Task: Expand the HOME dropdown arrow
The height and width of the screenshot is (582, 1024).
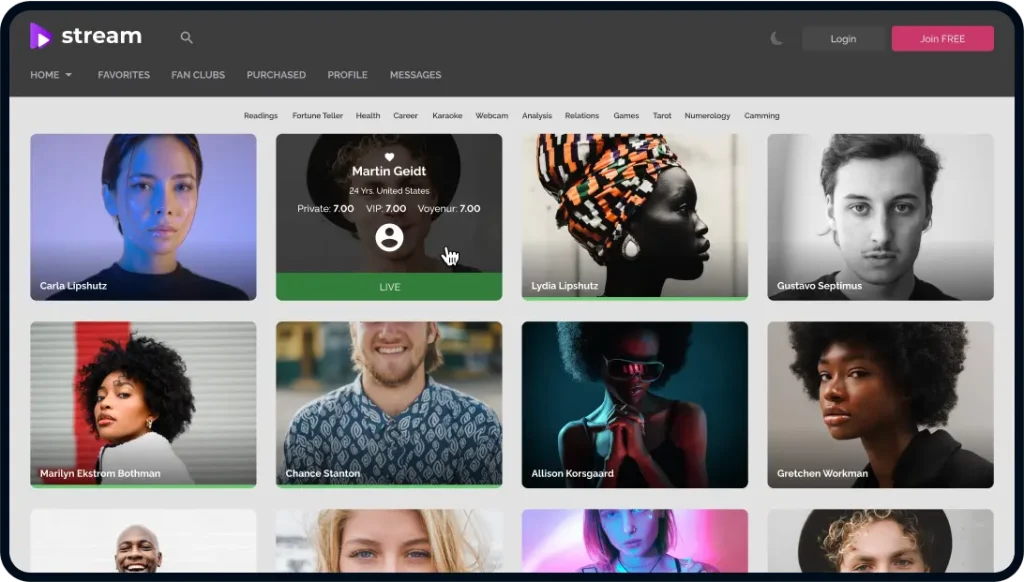Action: [x=69, y=75]
